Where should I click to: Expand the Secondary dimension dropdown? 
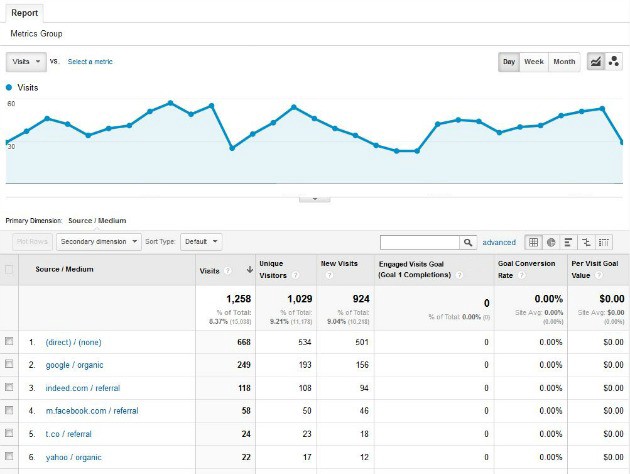tap(98, 241)
